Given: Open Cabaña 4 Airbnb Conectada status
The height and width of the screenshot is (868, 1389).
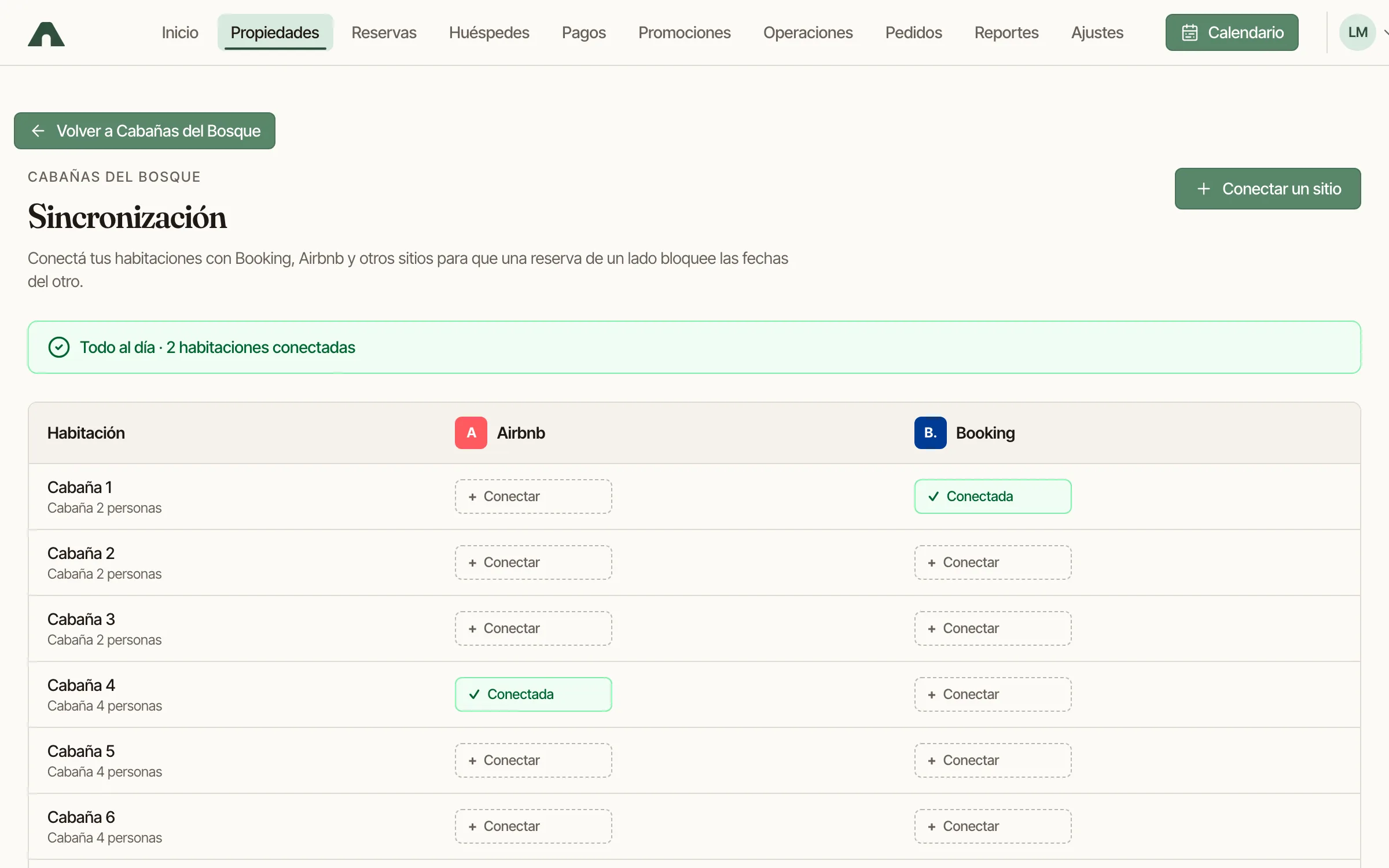Looking at the screenshot, I should 533,694.
